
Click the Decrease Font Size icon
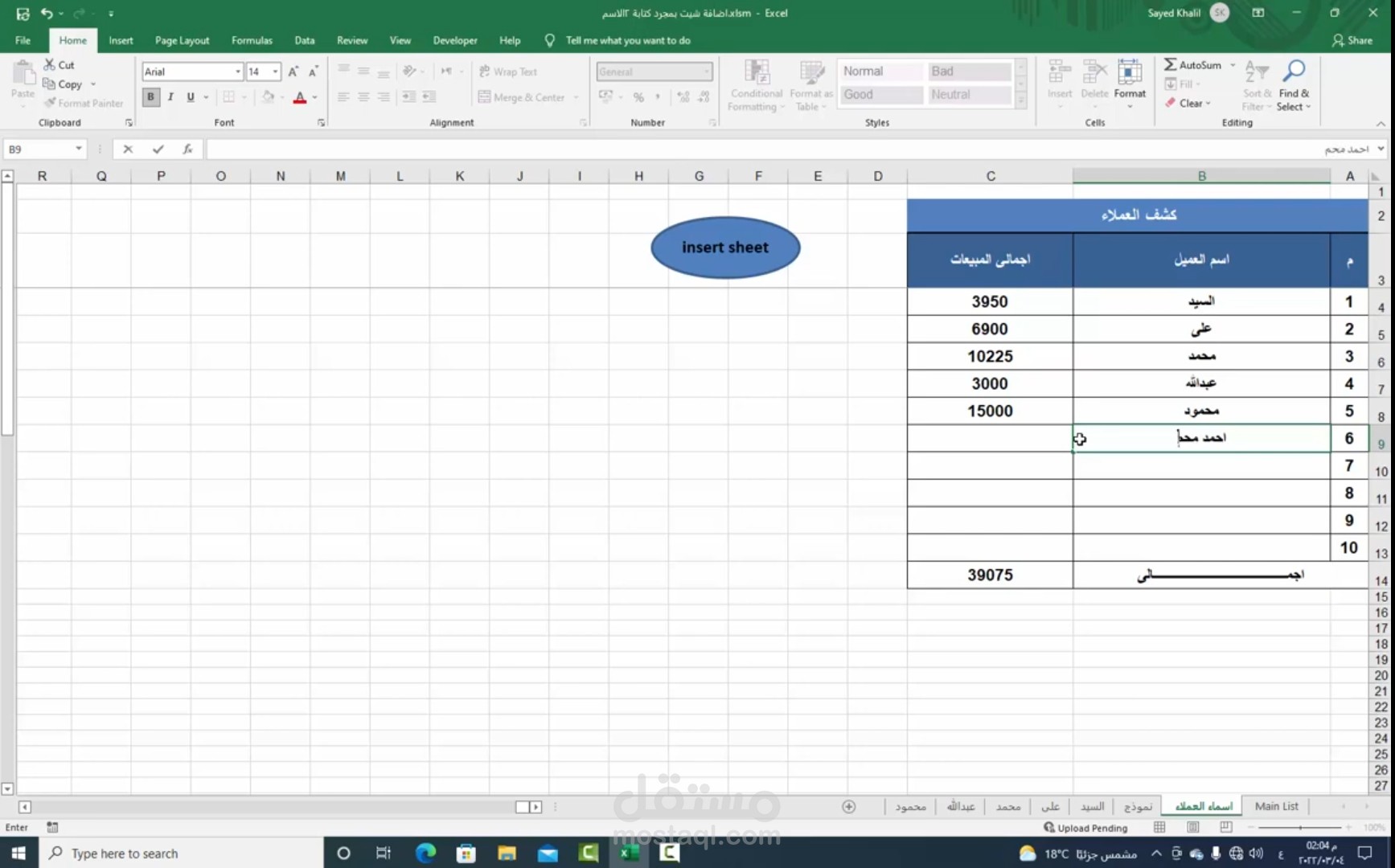[x=314, y=72]
